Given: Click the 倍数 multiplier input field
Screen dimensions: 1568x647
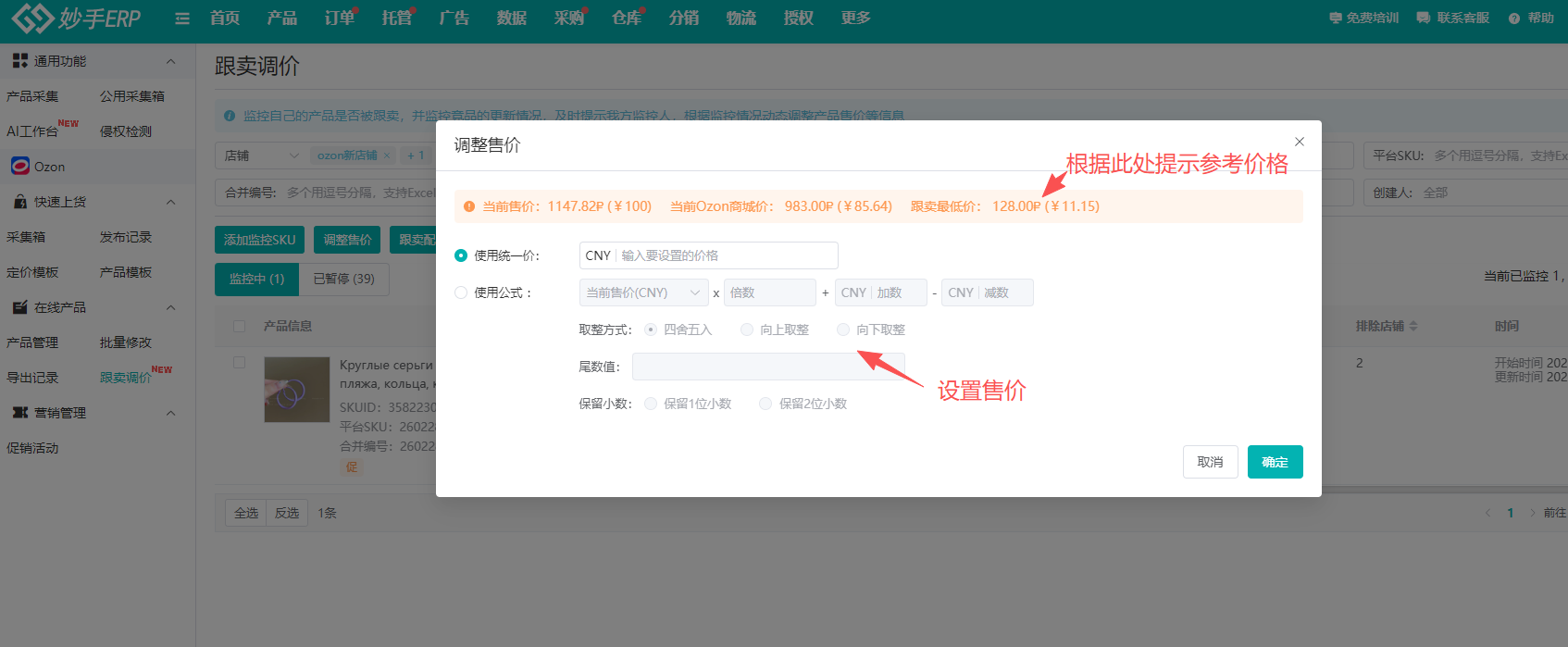Looking at the screenshot, I should (x=770, y=292).
